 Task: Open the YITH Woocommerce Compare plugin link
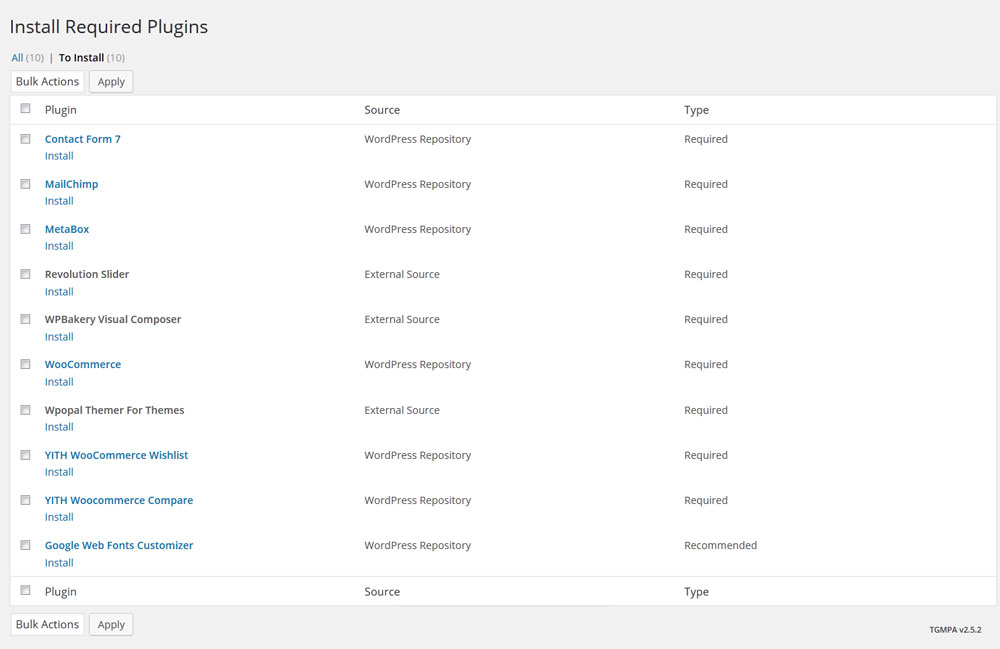tap(118, 500)
